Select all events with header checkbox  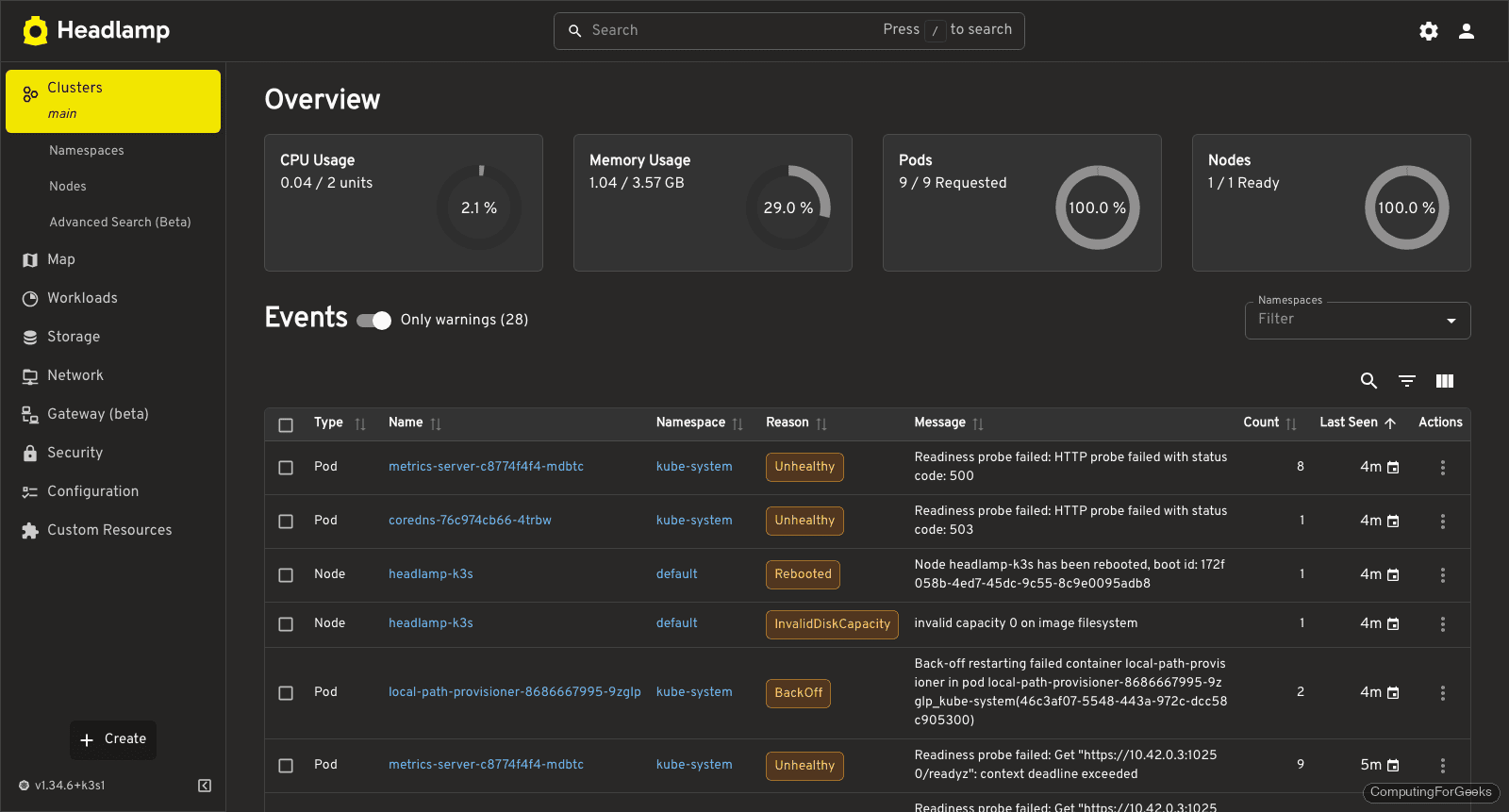pos(286,425)
